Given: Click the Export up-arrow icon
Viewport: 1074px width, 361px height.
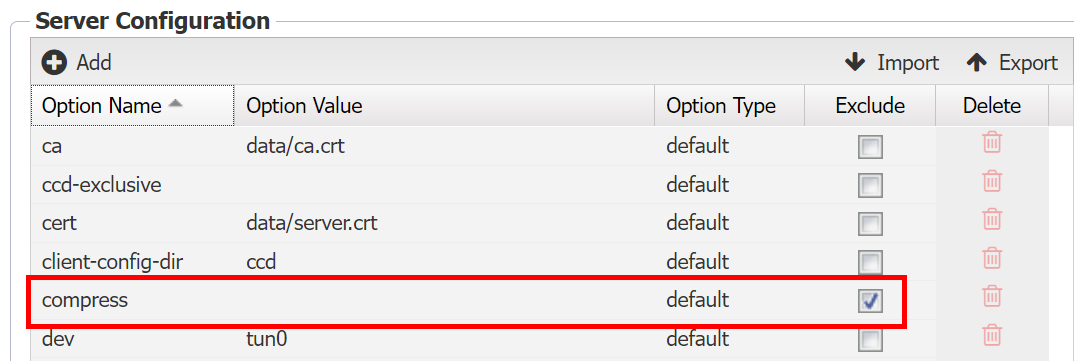Looking at the screenshot, I should click(977, 62).
